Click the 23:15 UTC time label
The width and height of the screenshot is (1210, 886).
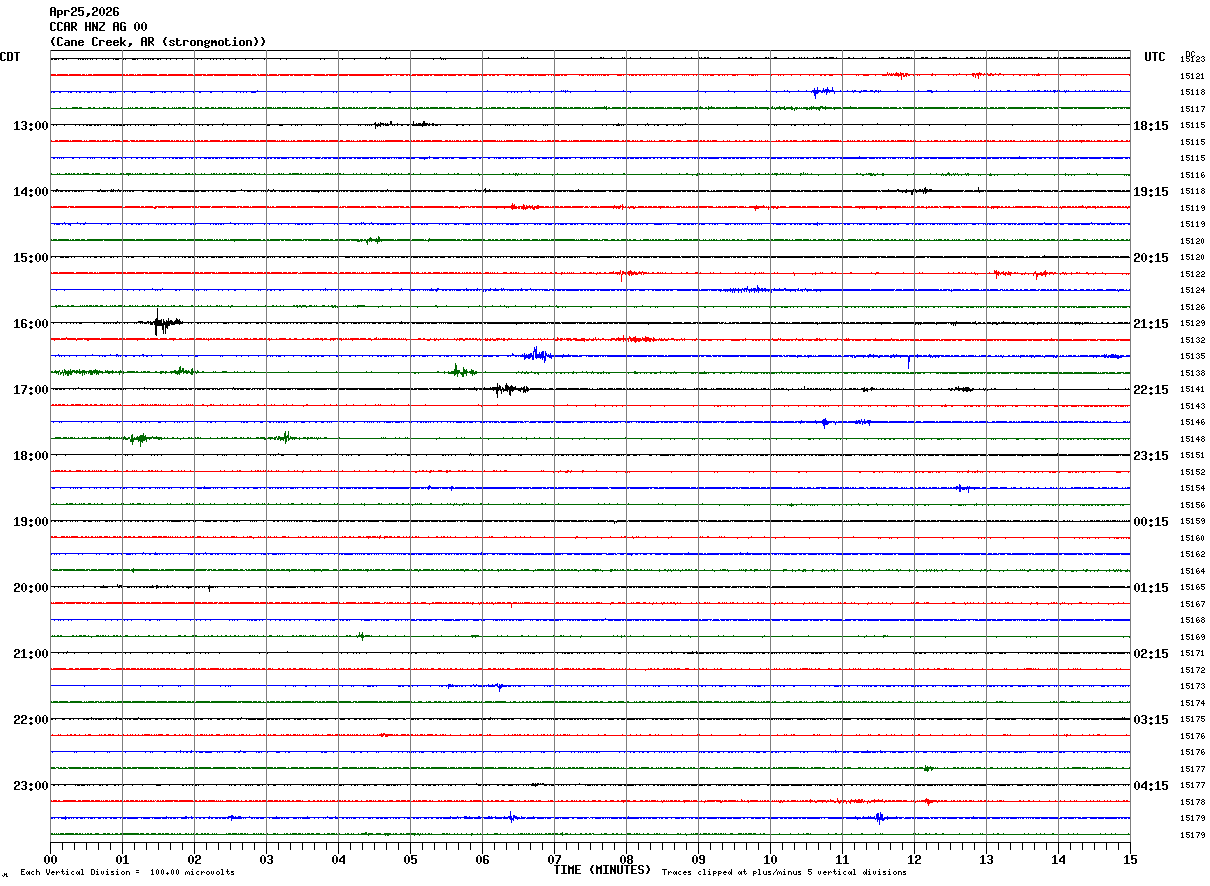click(x=1151, y=456)
